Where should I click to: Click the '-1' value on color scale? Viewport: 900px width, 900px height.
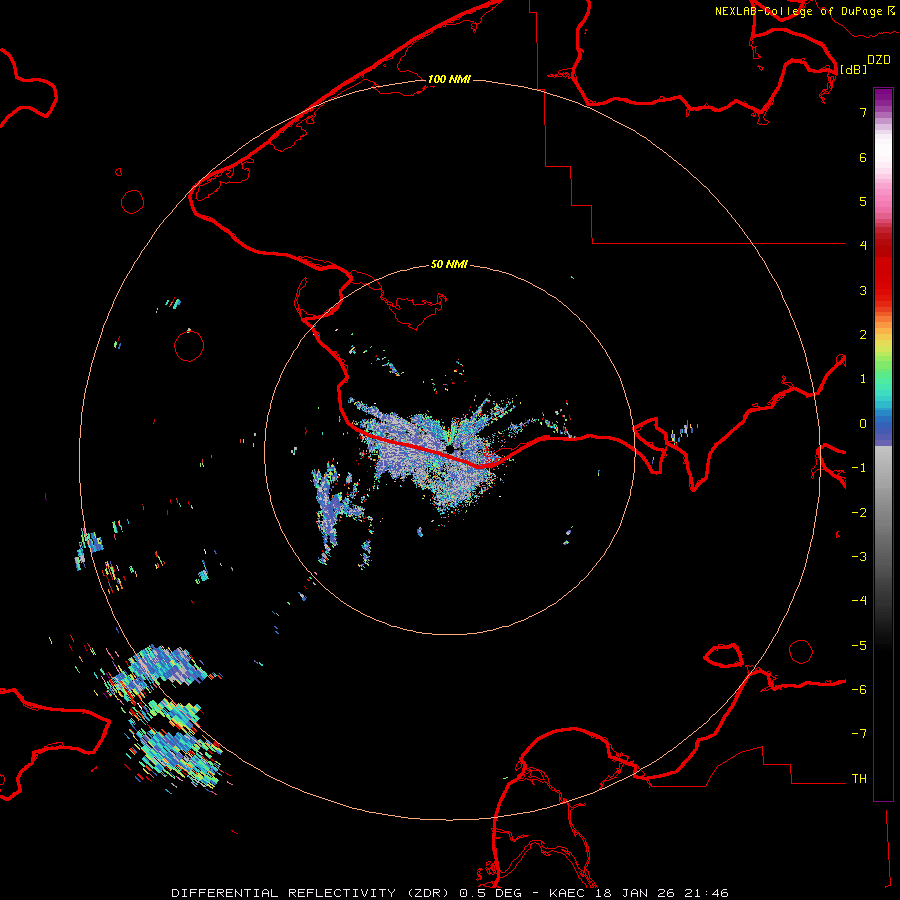point(859,468)
